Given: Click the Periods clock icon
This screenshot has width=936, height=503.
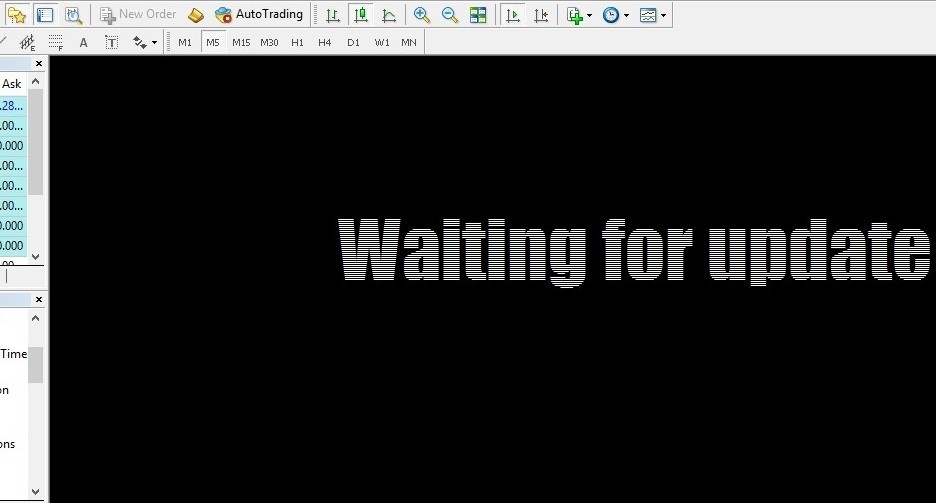Looking at the screenshot, I should (x=611, y=15).
